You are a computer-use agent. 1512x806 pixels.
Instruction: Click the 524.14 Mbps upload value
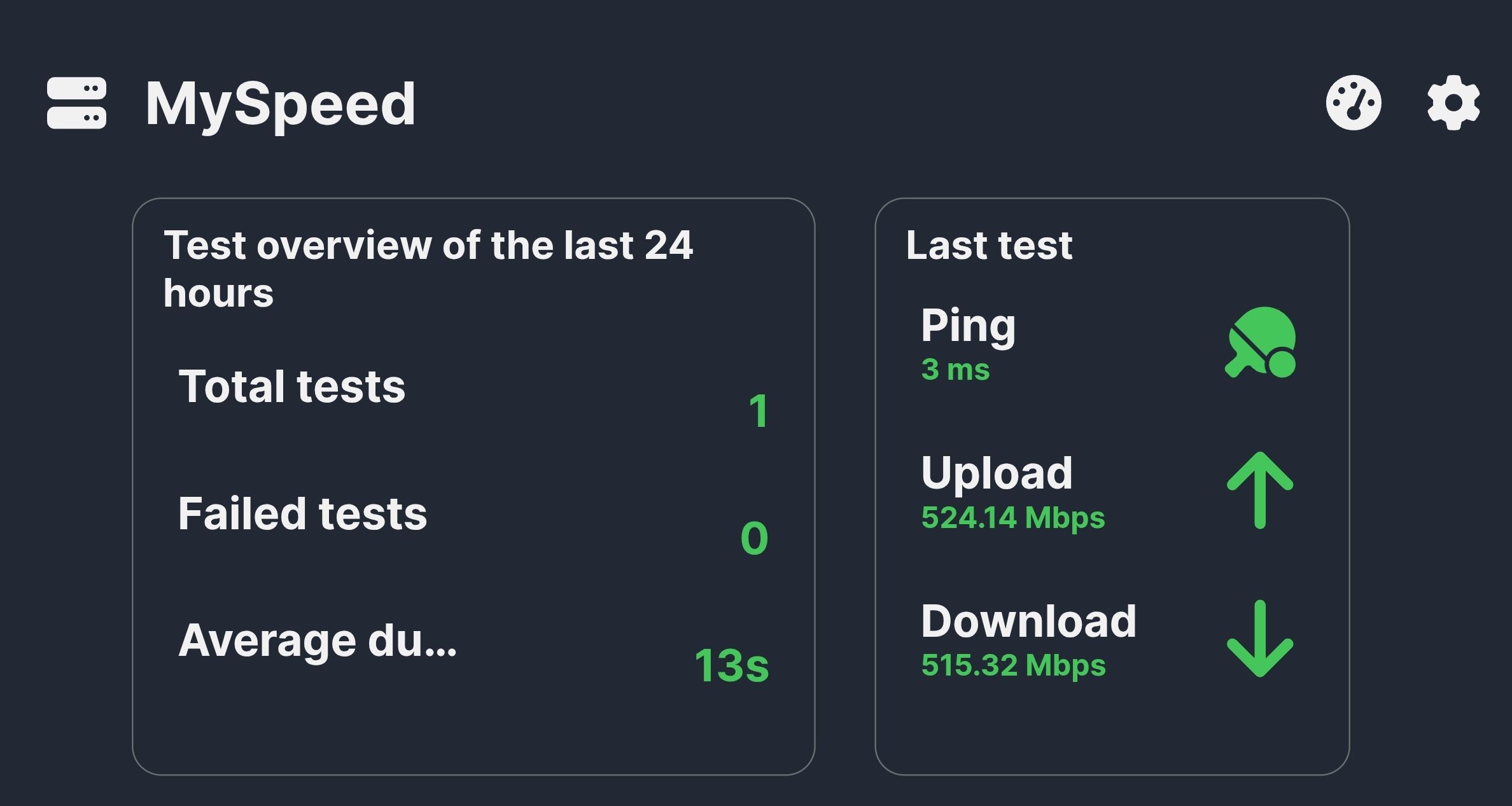[1012, 518]
